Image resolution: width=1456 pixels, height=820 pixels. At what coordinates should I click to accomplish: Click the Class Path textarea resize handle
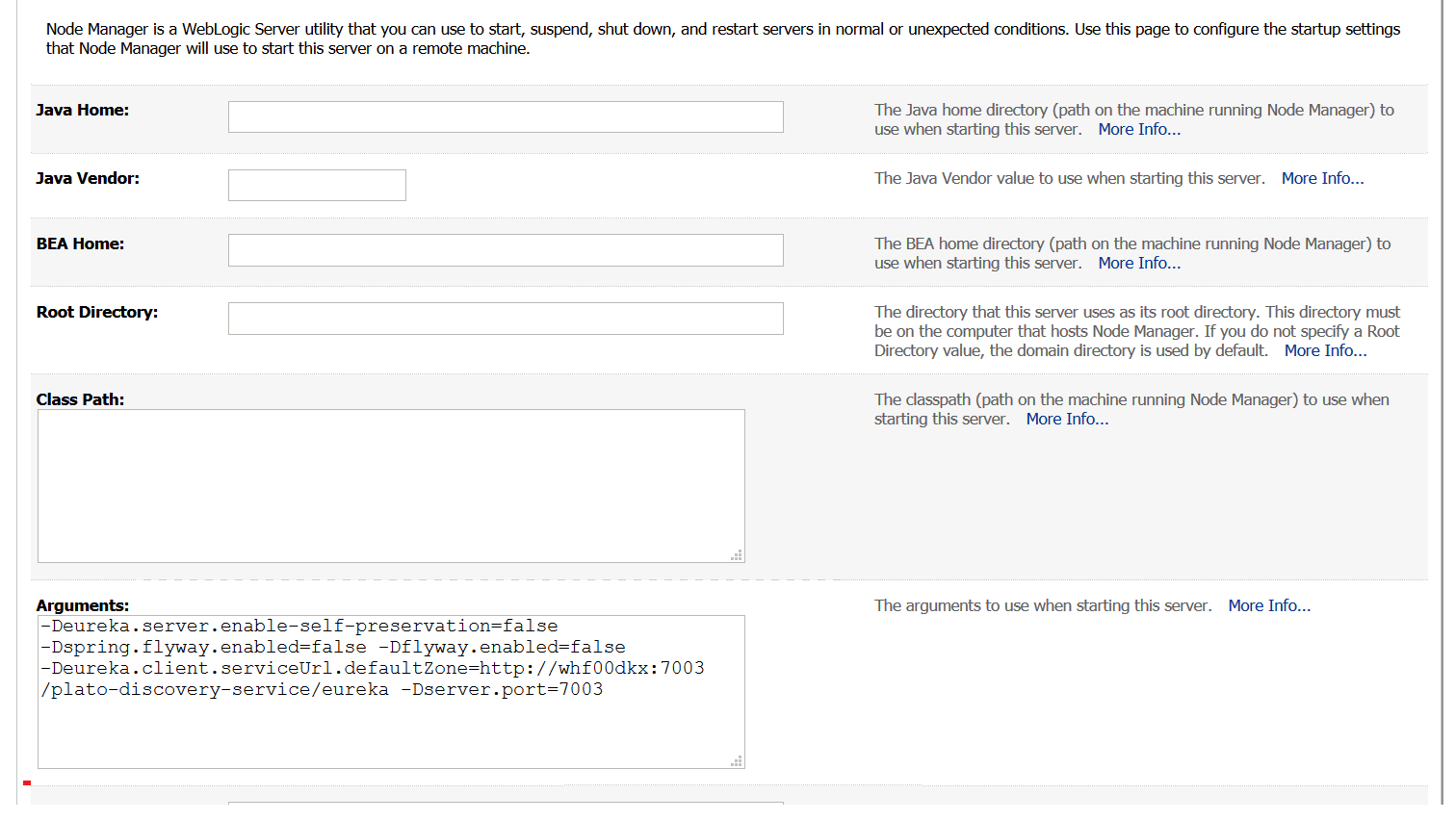[738, 555]
